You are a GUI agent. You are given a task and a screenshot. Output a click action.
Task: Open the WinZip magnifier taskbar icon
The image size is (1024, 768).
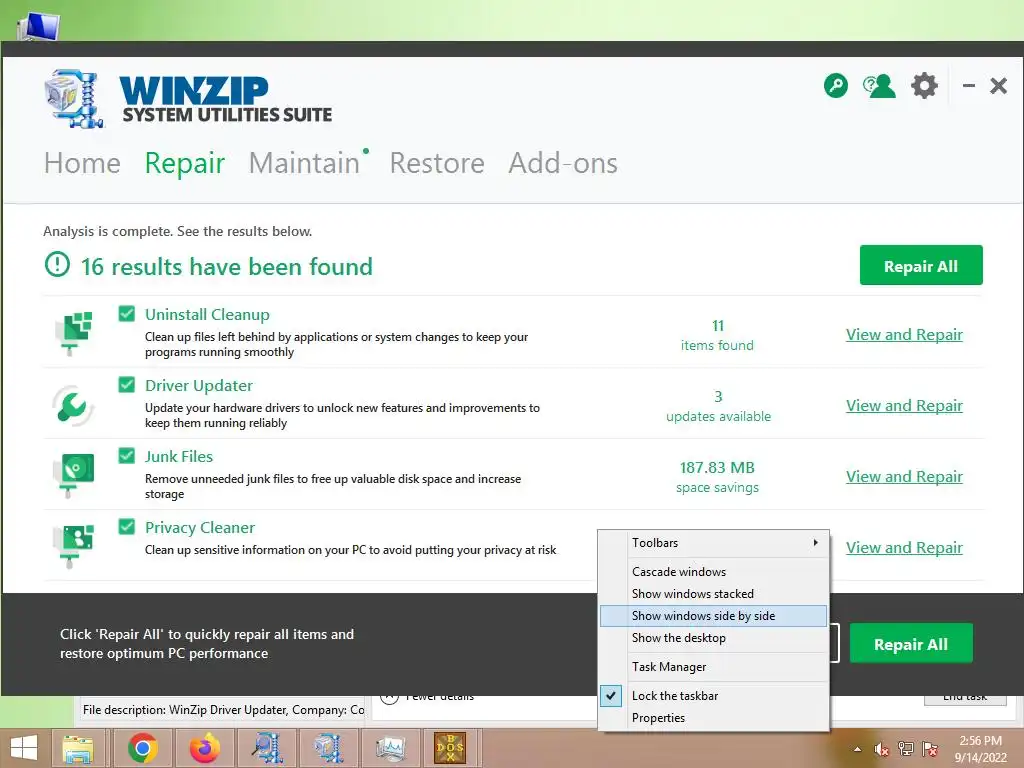point(266,748)
